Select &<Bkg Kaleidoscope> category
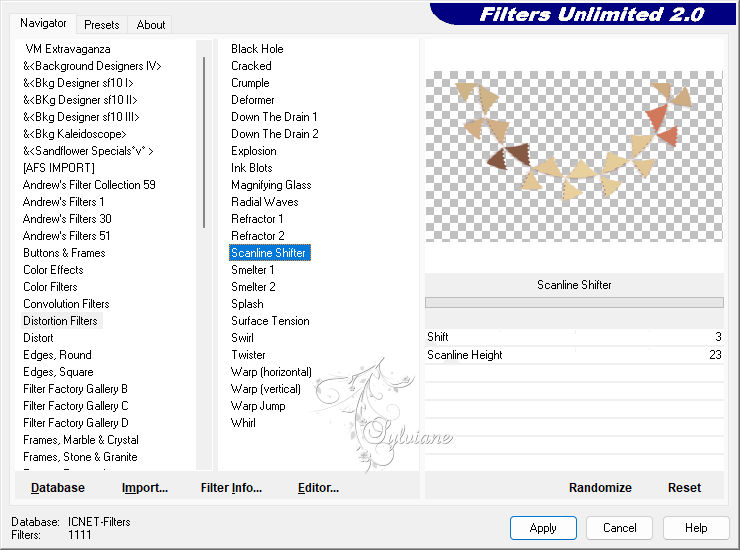 pyautogui.click(x=75, y=134)
